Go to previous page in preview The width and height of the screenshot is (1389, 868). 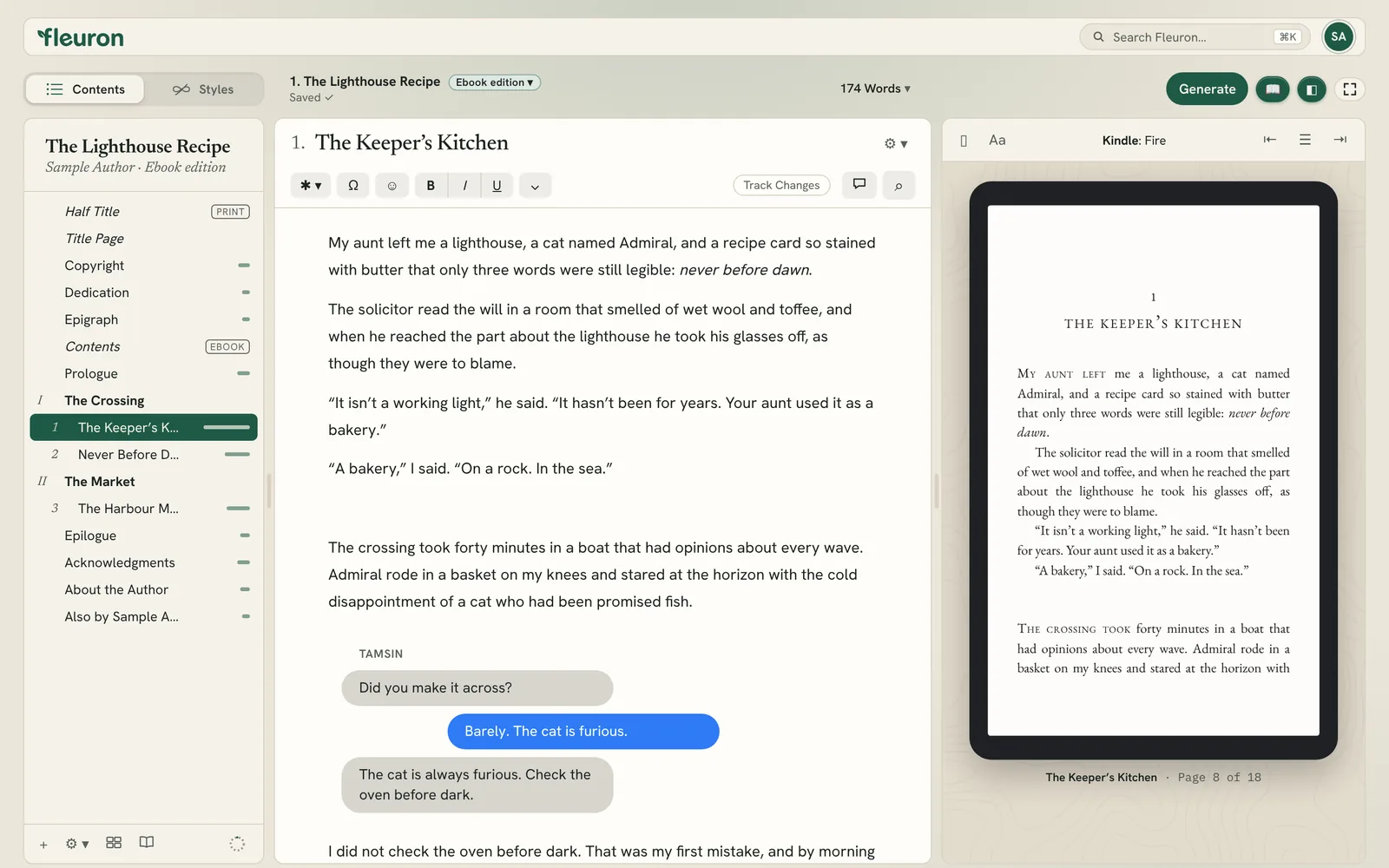(x=1269, y=140)
